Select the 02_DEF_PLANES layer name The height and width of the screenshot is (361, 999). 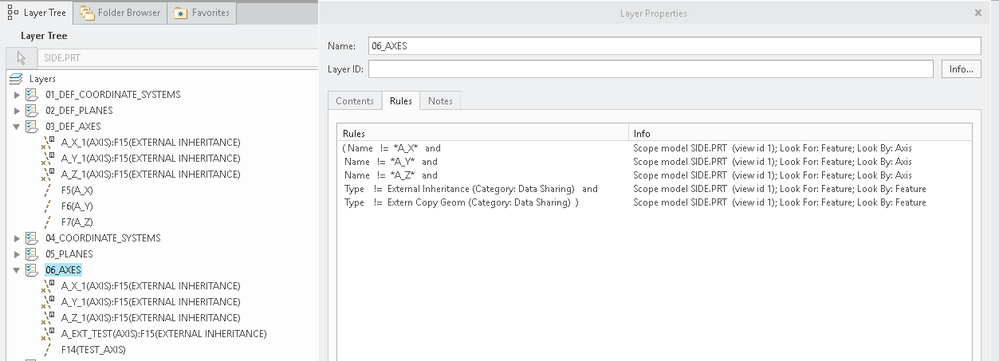[x=79, y=111]
